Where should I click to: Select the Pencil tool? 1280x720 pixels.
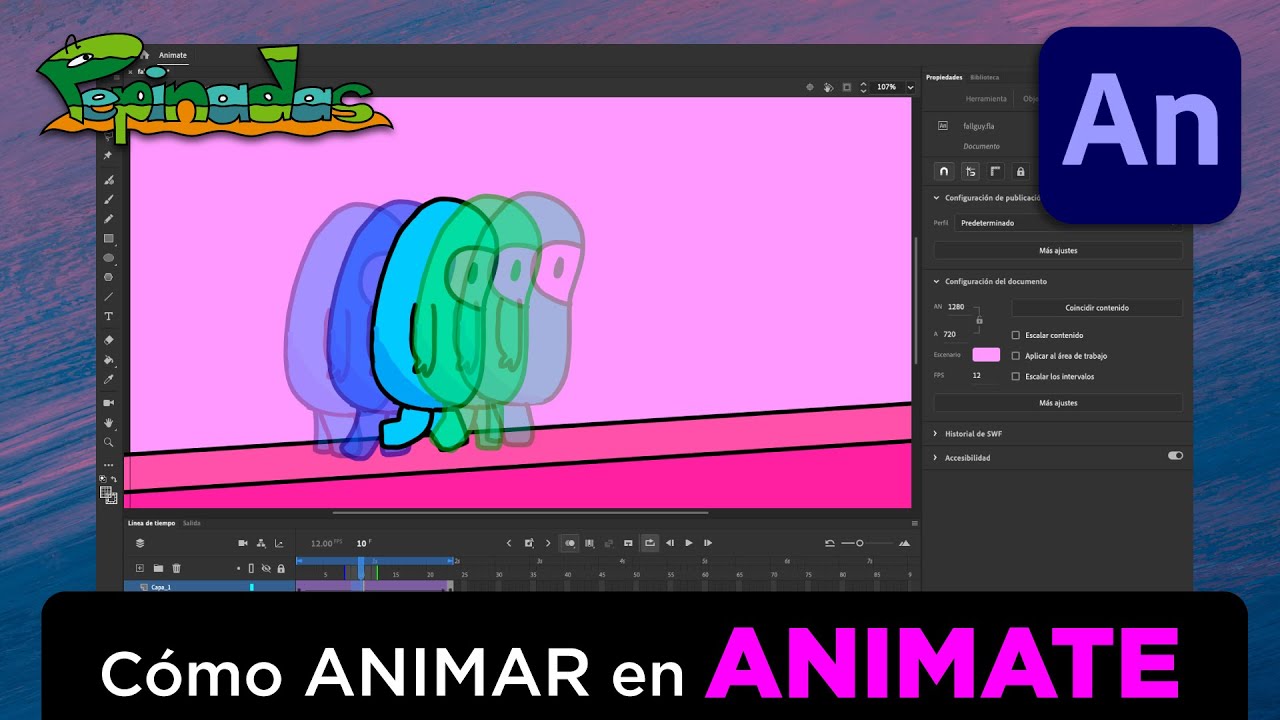(x=109, y=219)
